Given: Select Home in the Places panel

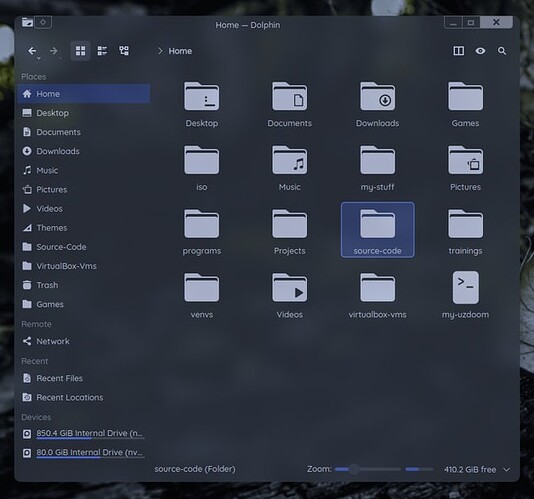Looking at the screenshot, I should tap(84, 94).
